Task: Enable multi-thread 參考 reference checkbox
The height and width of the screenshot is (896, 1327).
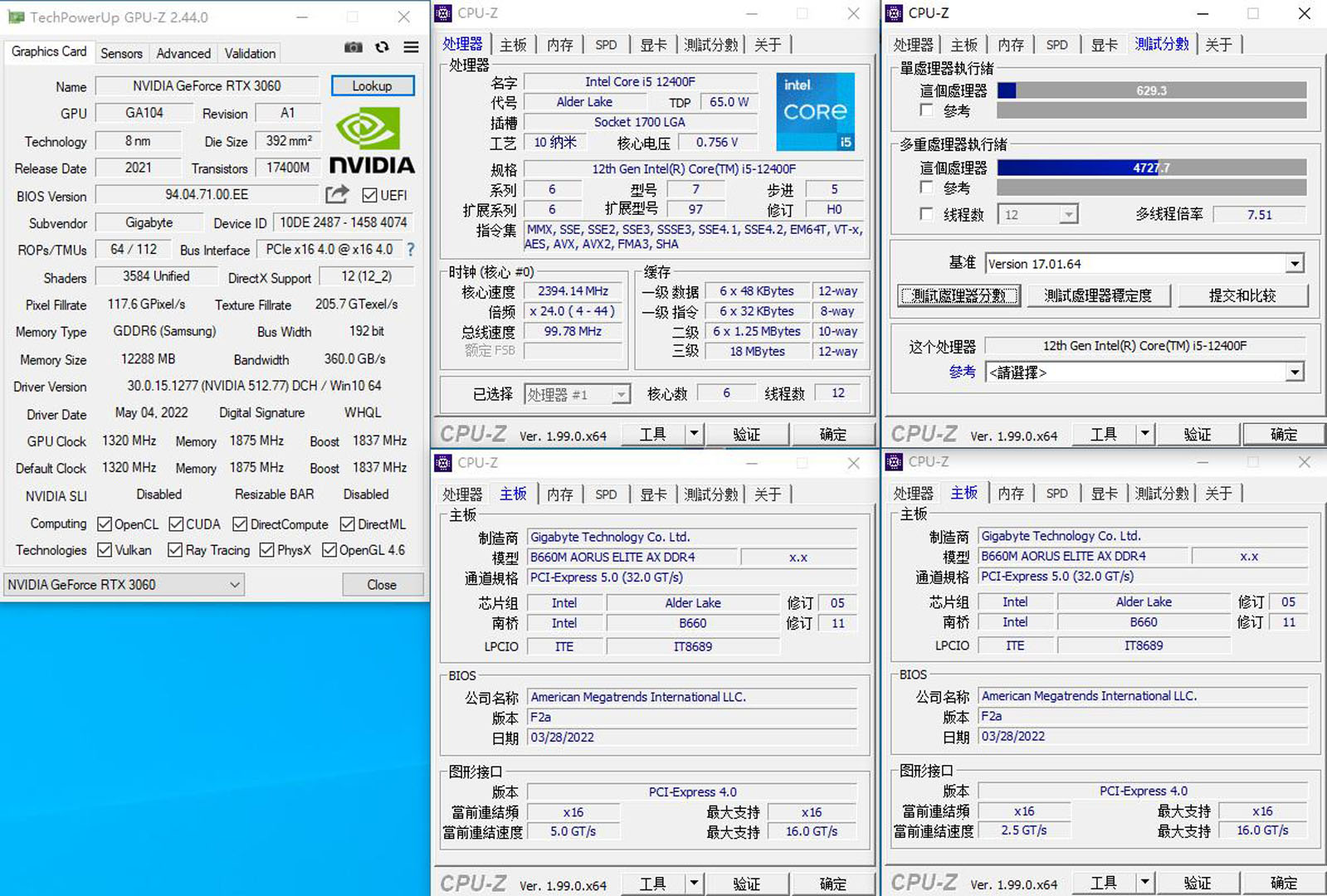Action: click(x=927, y=187)
